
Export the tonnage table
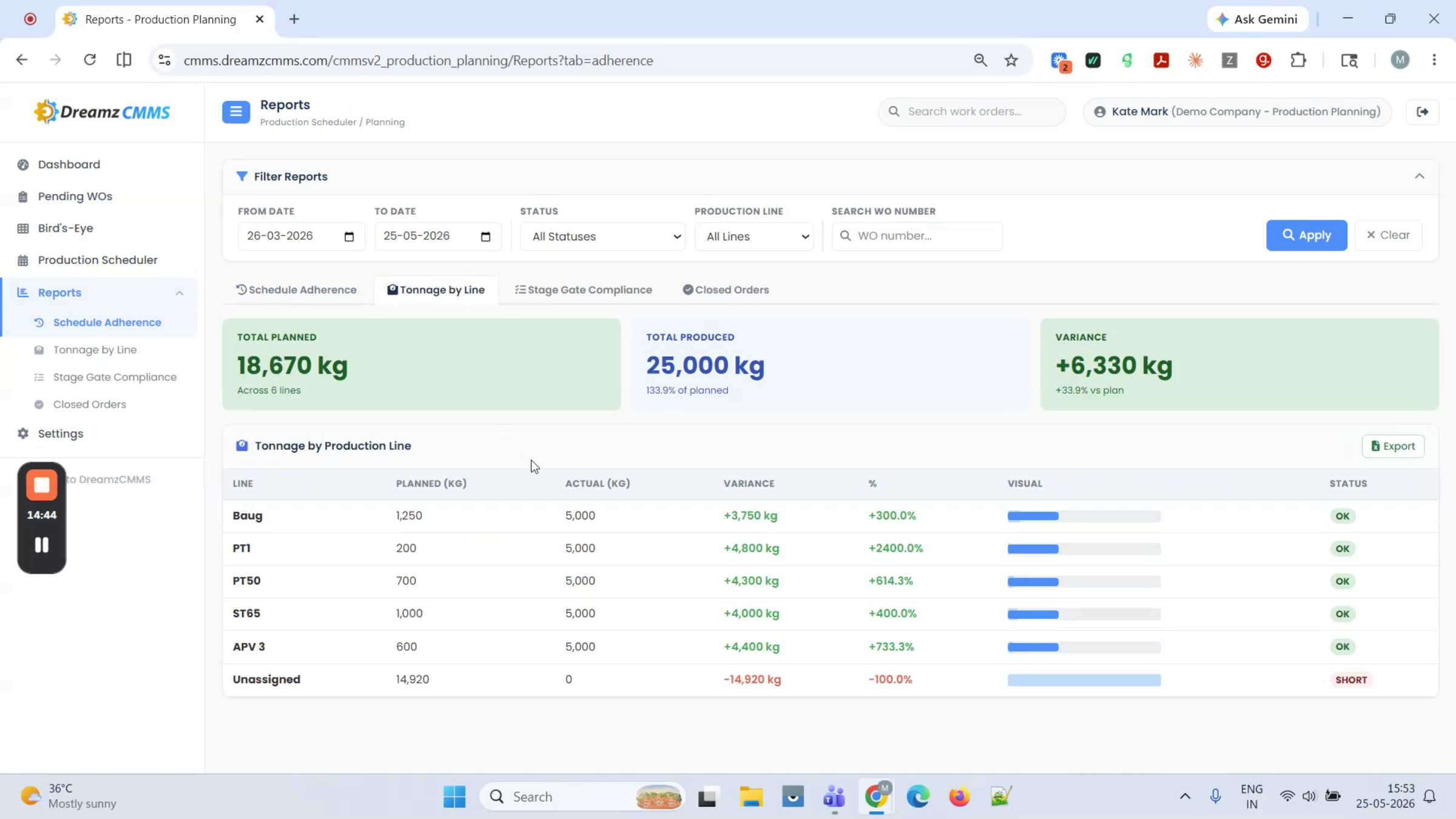pos(1393,446)
